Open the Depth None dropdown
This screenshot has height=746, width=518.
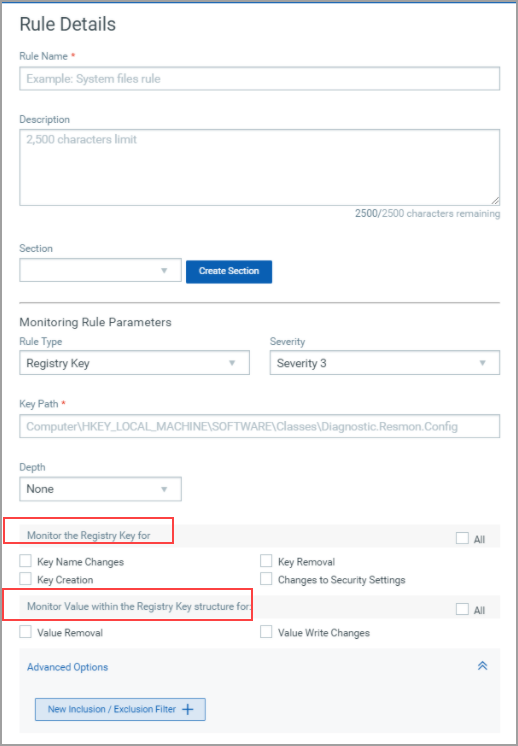pos(100,489)
